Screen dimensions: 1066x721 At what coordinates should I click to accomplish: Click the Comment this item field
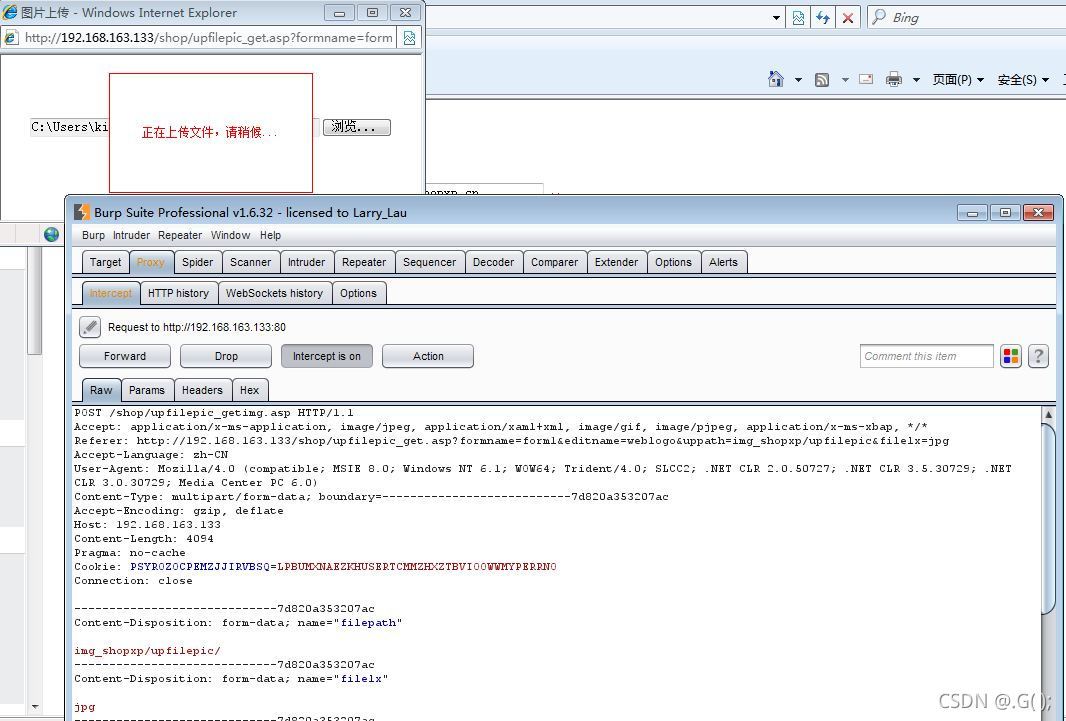tap(927, 356)
